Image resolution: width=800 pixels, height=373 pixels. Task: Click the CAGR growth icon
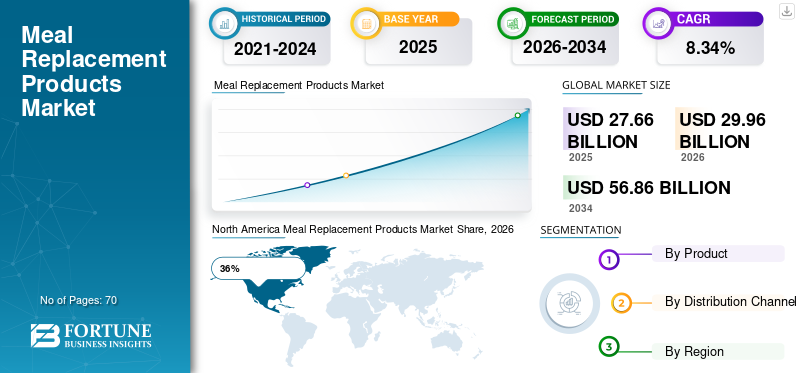(657, 23)
